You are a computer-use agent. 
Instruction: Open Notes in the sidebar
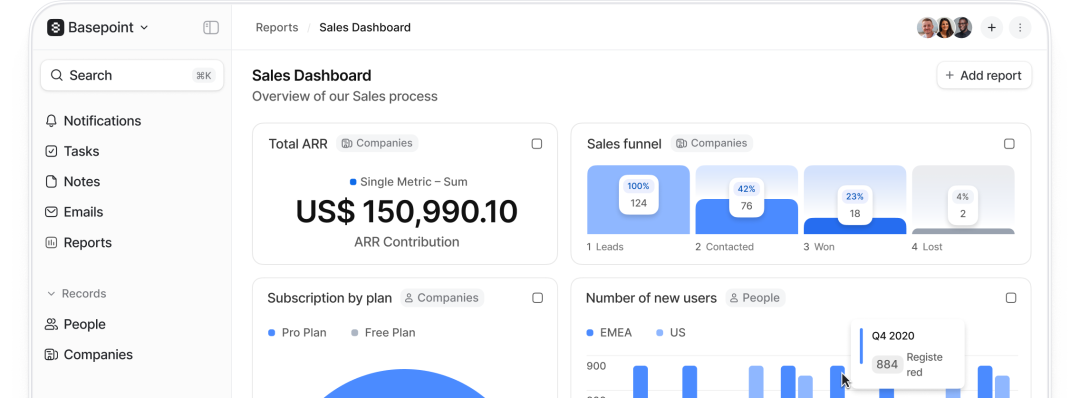click(x=82, y=182)
